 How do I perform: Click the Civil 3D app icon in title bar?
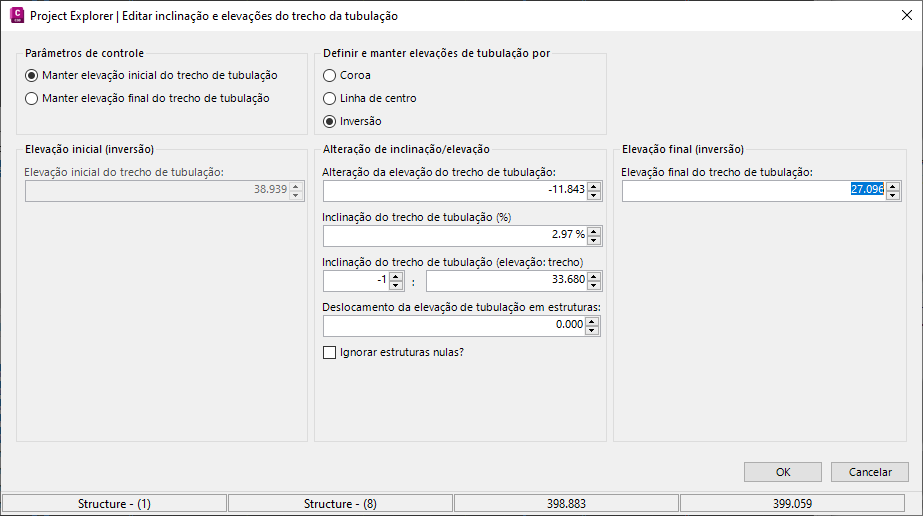pos(16,16)
